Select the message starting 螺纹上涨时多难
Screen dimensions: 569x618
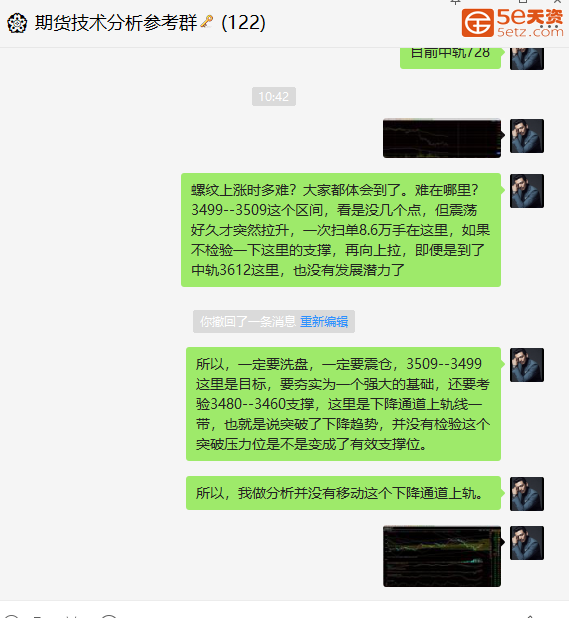[341, 230]
